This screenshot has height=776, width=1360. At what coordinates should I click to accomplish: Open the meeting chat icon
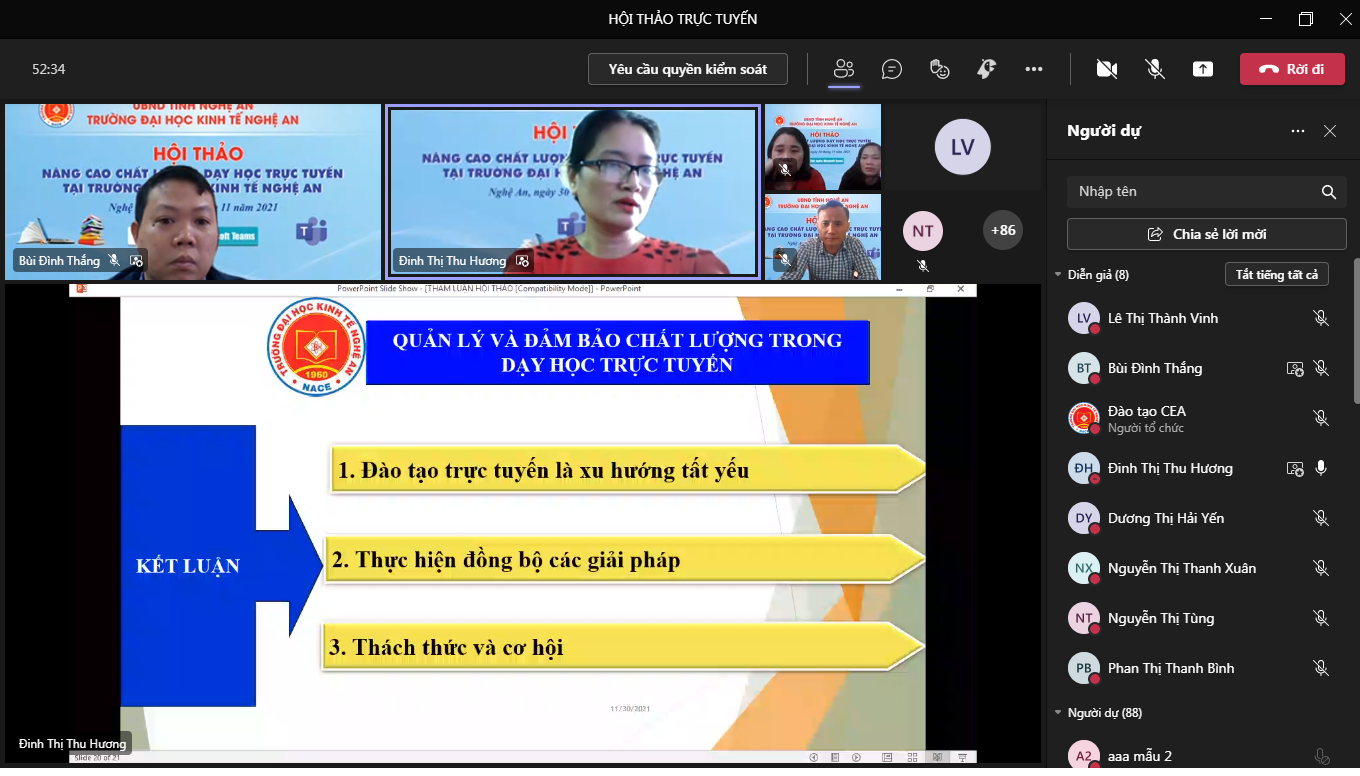pos(892,69)
